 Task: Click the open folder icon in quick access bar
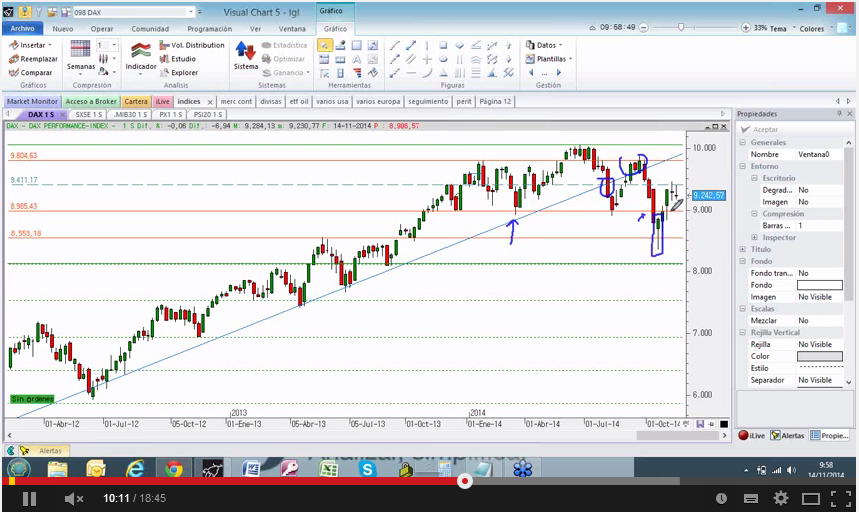51,11
